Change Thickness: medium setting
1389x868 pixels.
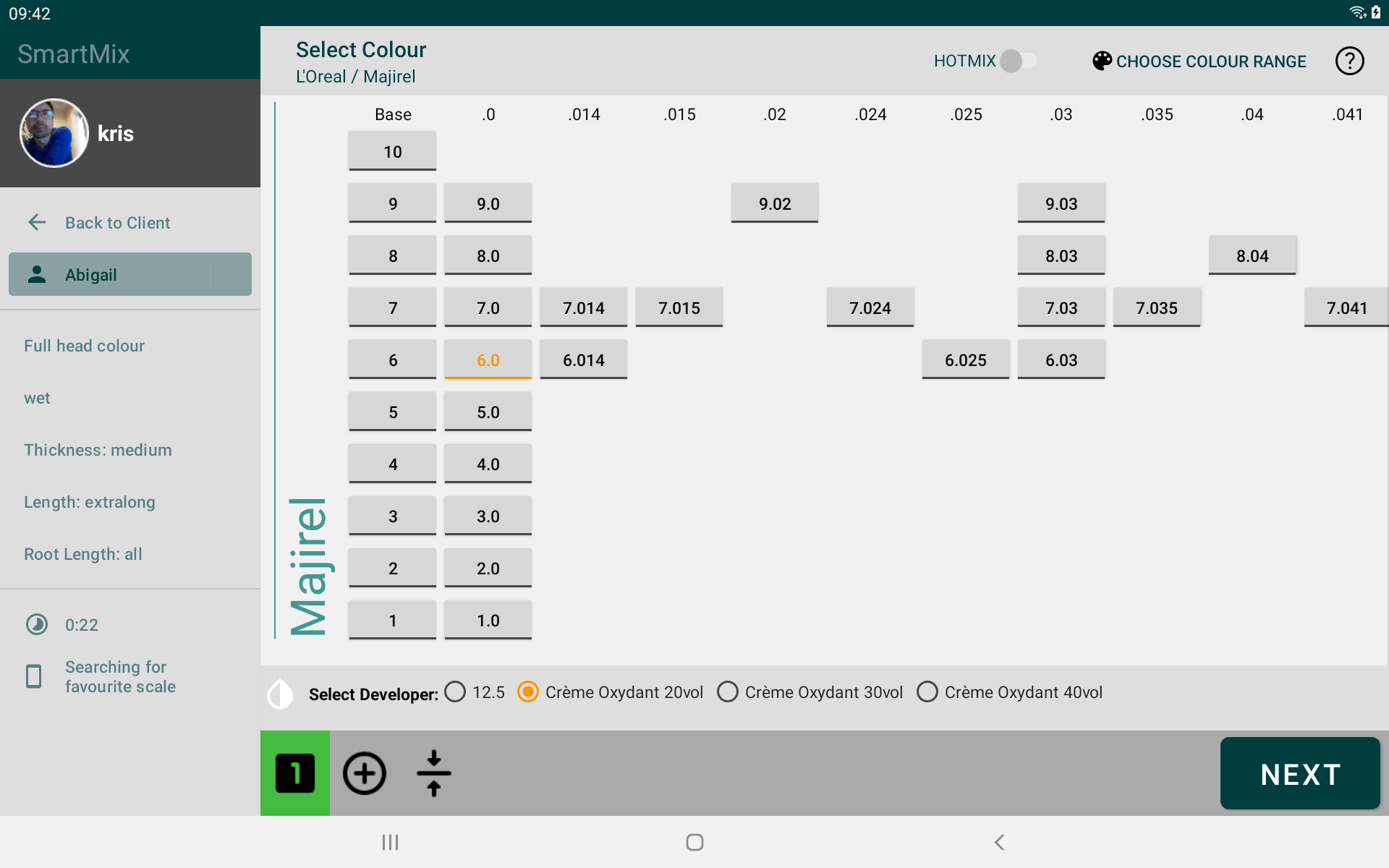coord(98,450)
